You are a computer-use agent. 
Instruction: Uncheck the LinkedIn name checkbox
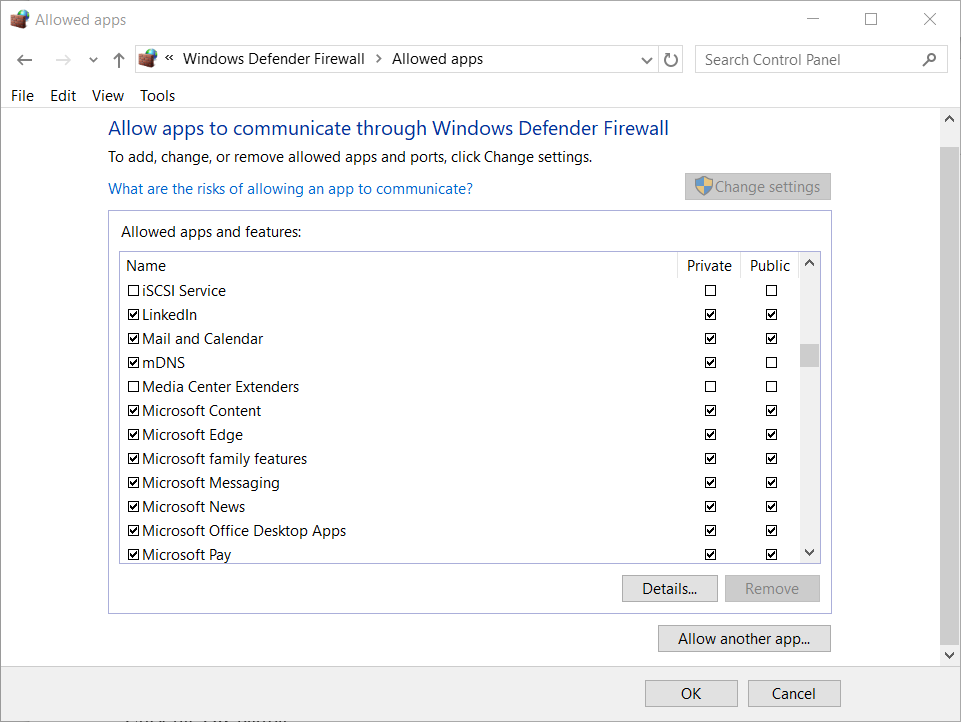[133, 314]
